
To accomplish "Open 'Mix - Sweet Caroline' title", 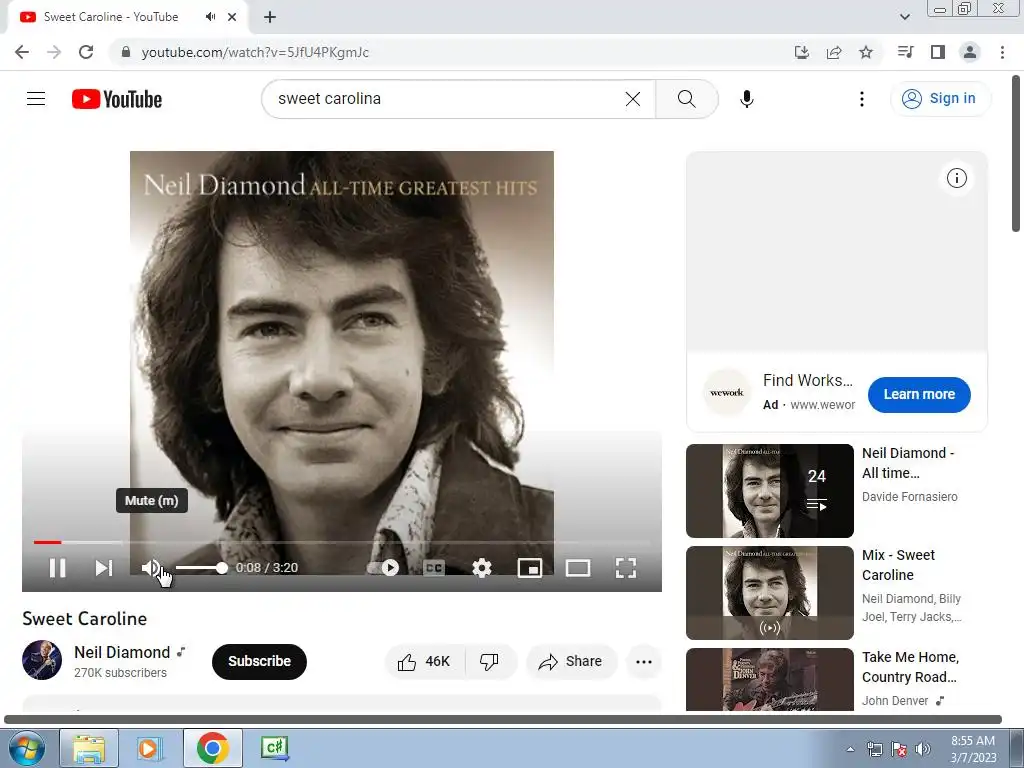I will tap(899, 565).
